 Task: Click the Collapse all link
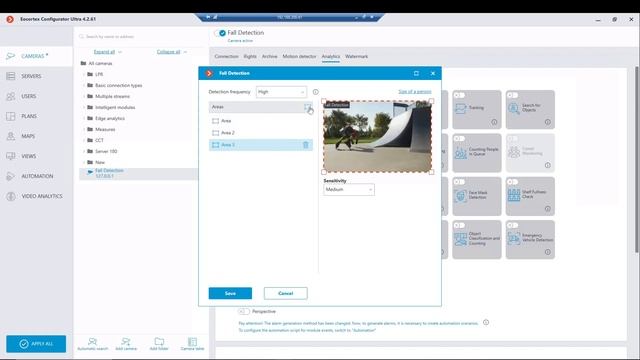pos(168,52)
